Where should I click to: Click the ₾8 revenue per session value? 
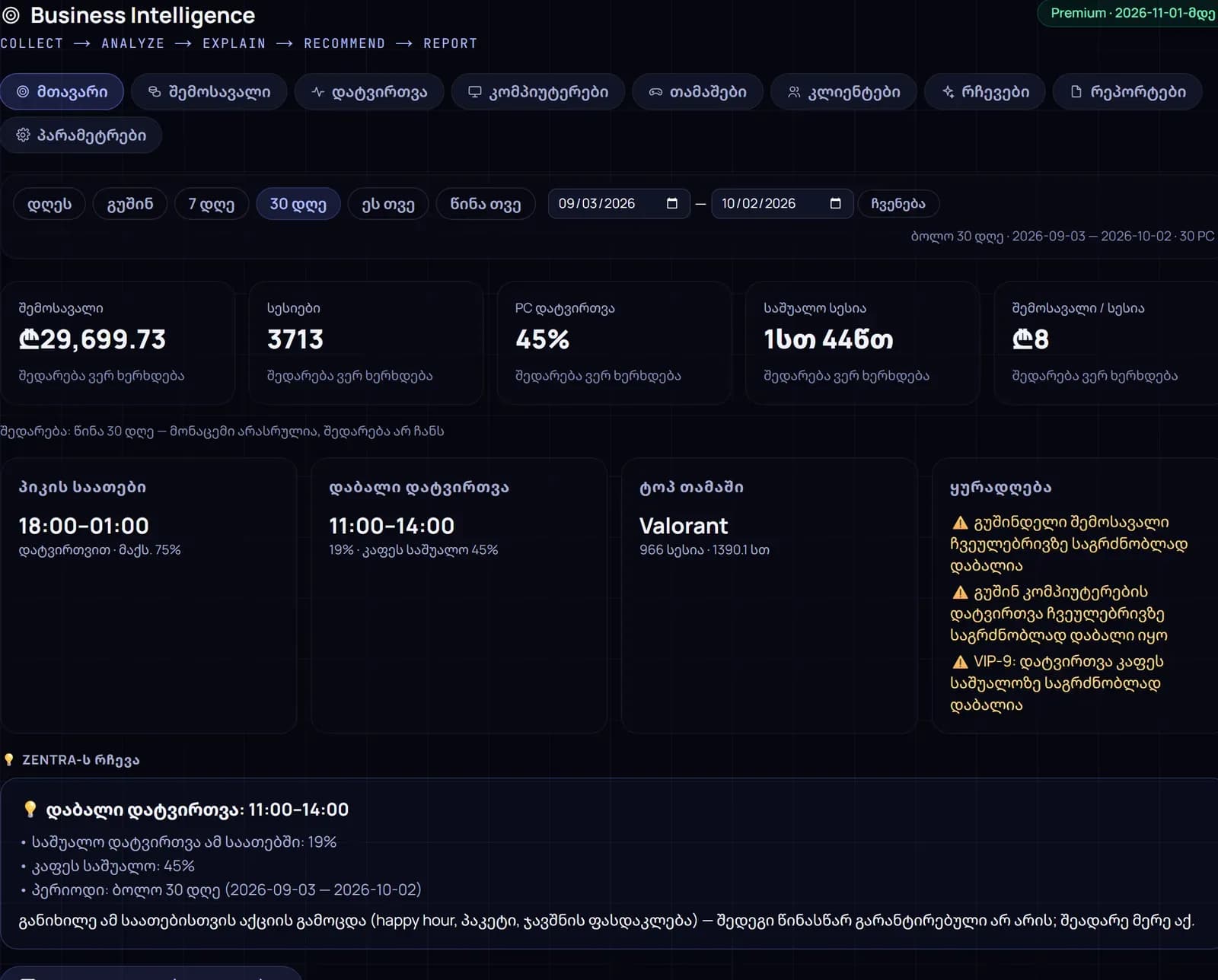click(1031, 339)
